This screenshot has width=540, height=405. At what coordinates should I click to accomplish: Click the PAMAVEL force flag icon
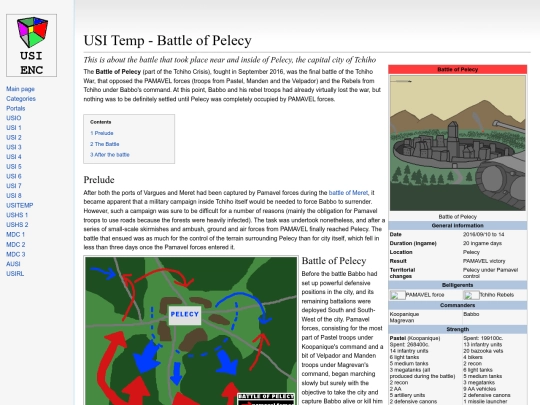coord(397,295)
